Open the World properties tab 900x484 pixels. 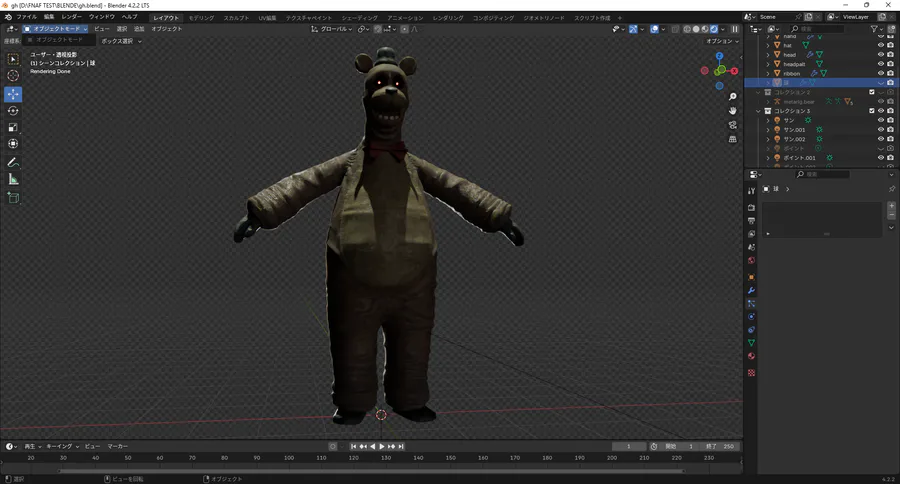751,260
